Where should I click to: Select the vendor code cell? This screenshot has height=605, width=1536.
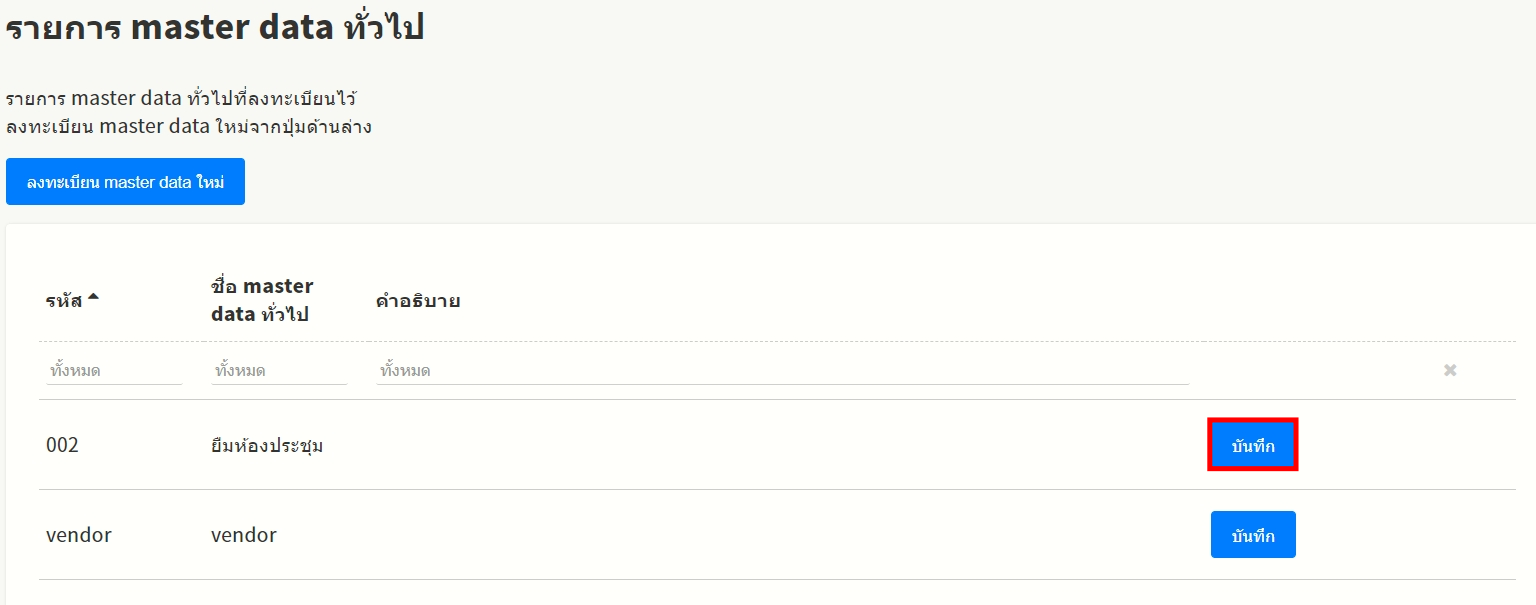(x=79, y=535)
